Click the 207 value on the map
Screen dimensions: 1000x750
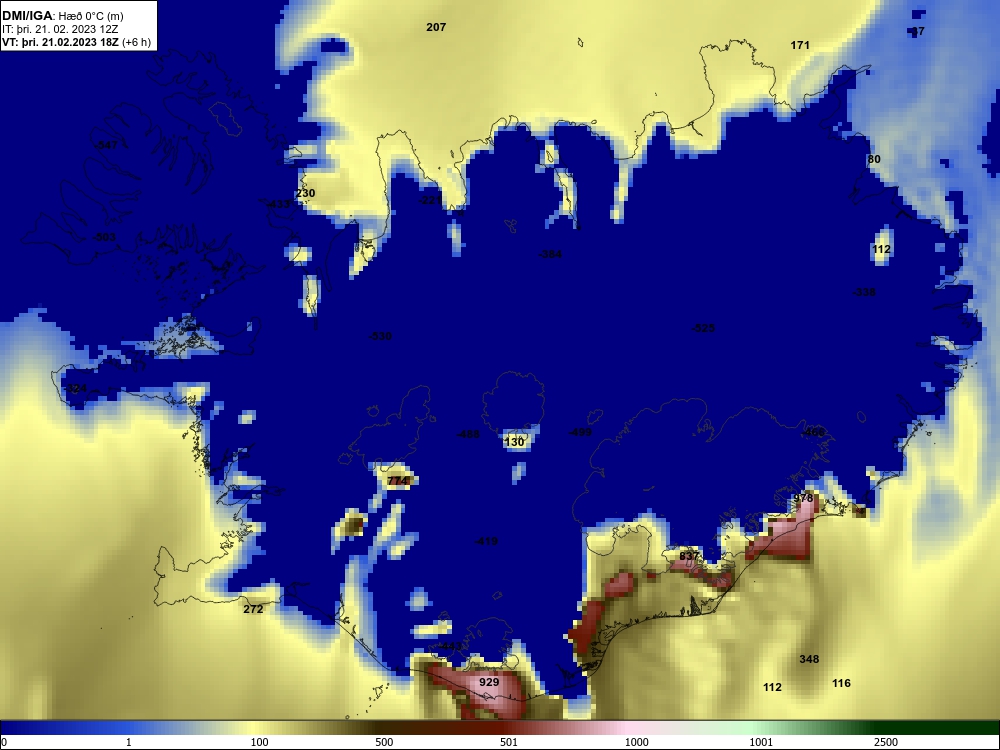(x=436, y=27)
